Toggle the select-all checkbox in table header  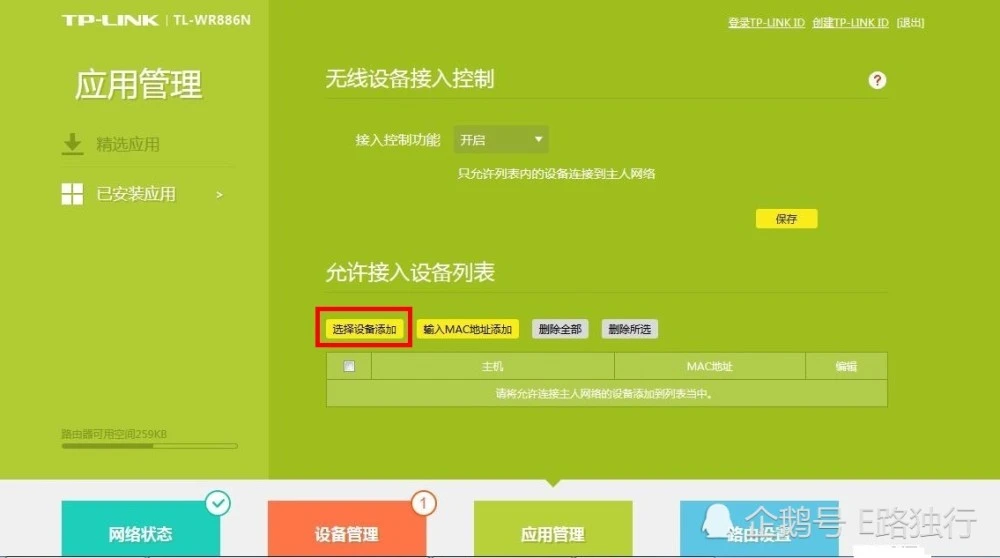pos(349,366)
